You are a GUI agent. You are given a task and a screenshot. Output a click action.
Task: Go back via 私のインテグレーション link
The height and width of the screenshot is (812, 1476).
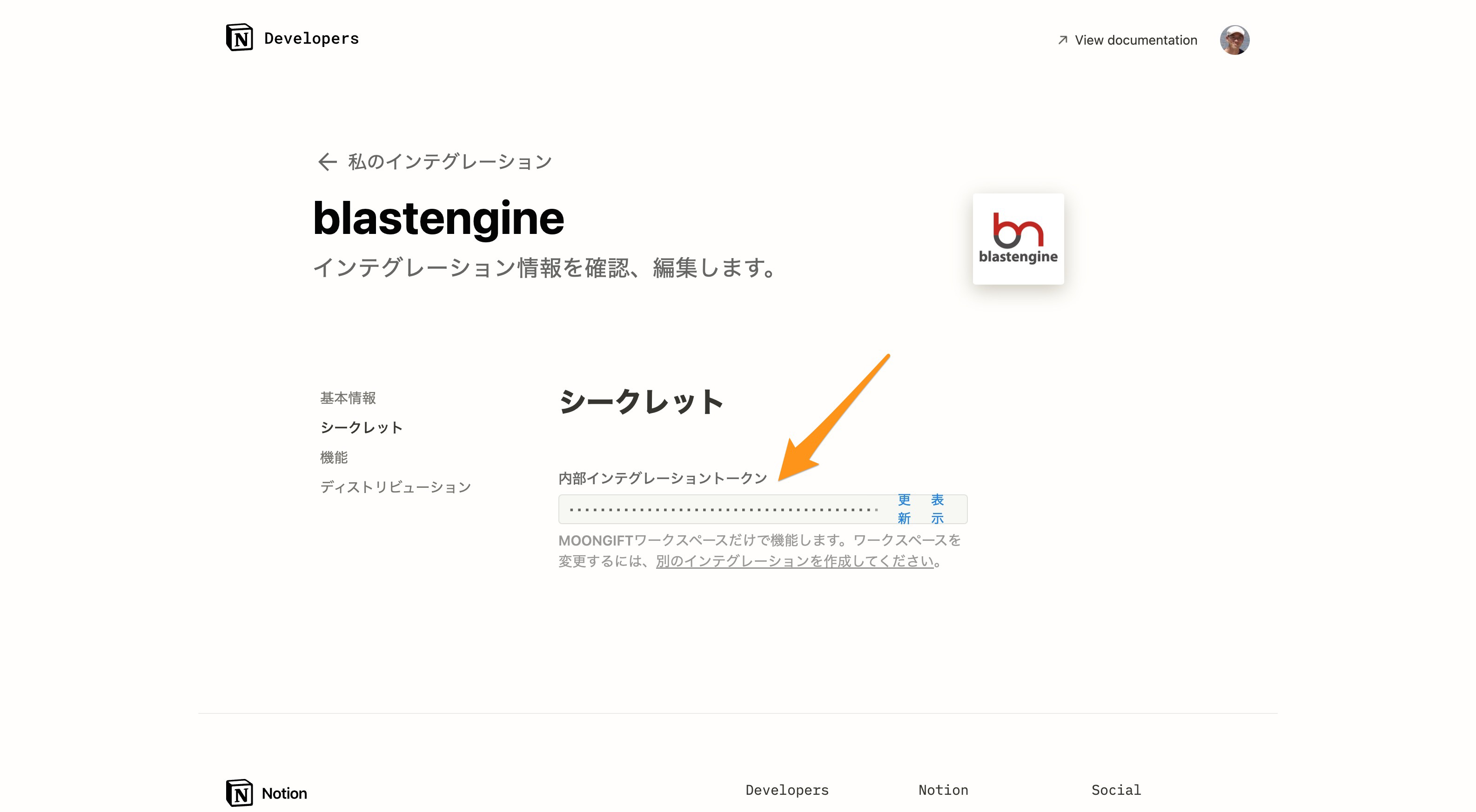click(450, 161)
